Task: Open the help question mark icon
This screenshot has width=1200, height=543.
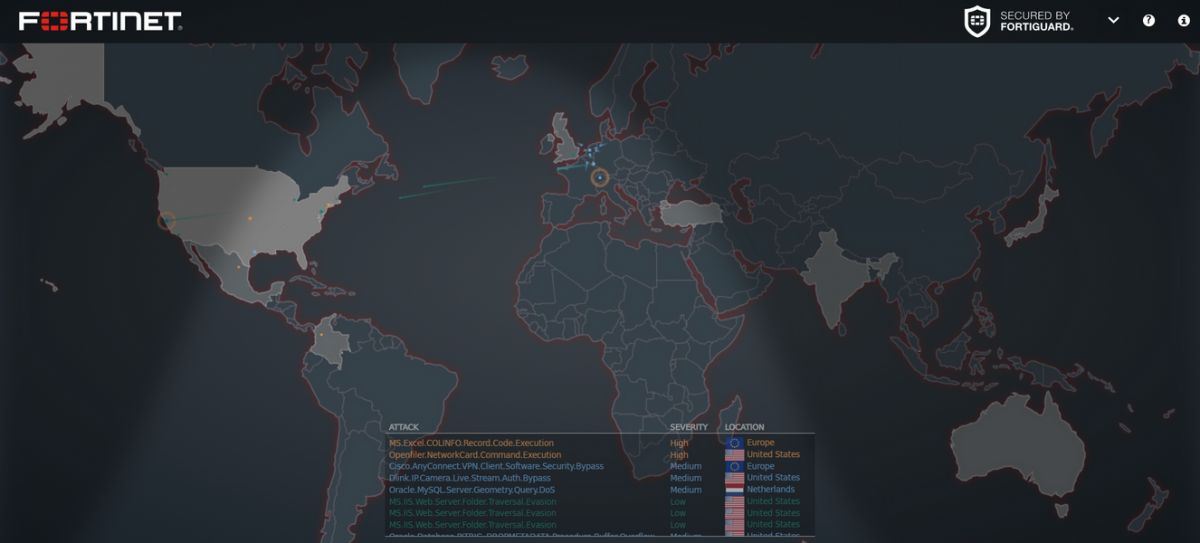Action: [1149, 21]
